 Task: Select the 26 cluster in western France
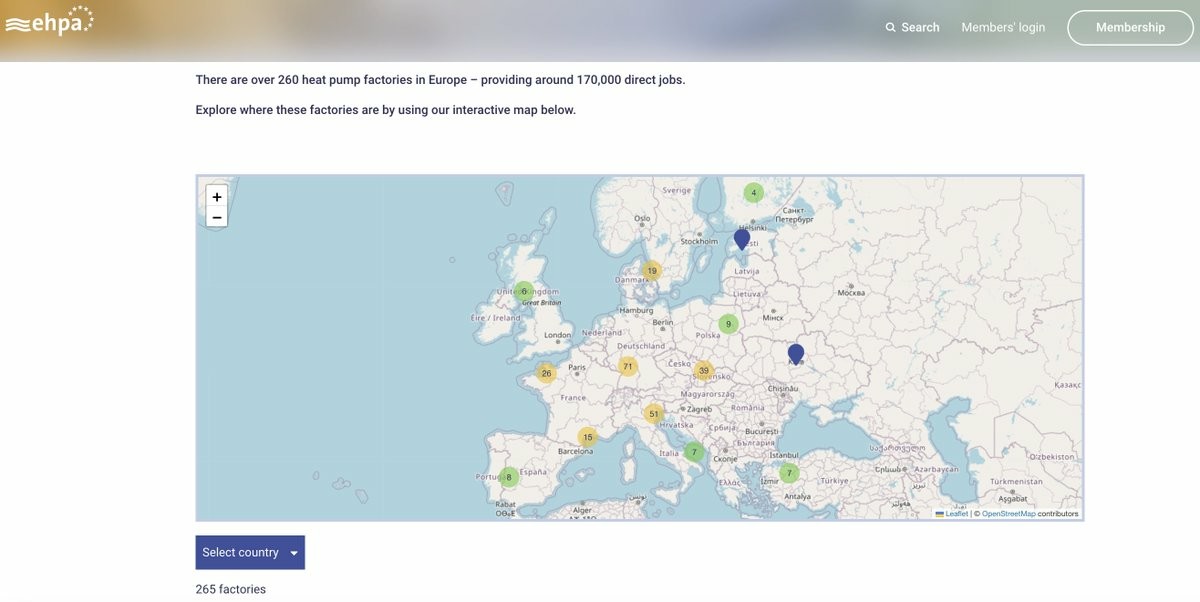click(x=546, y=374)
